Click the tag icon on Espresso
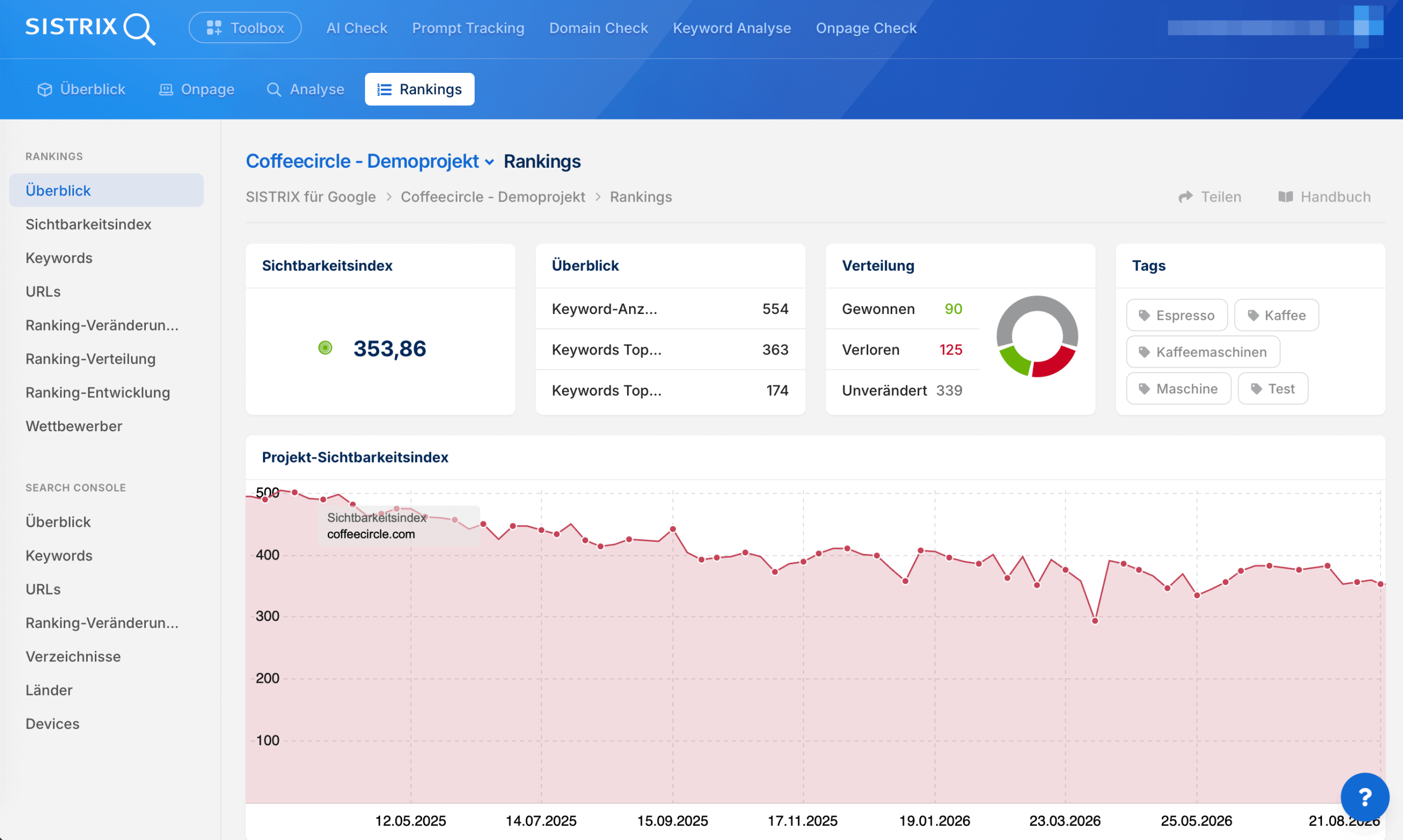Image resolution: width=1403 pixels, height=840 pixels. 1144,315
